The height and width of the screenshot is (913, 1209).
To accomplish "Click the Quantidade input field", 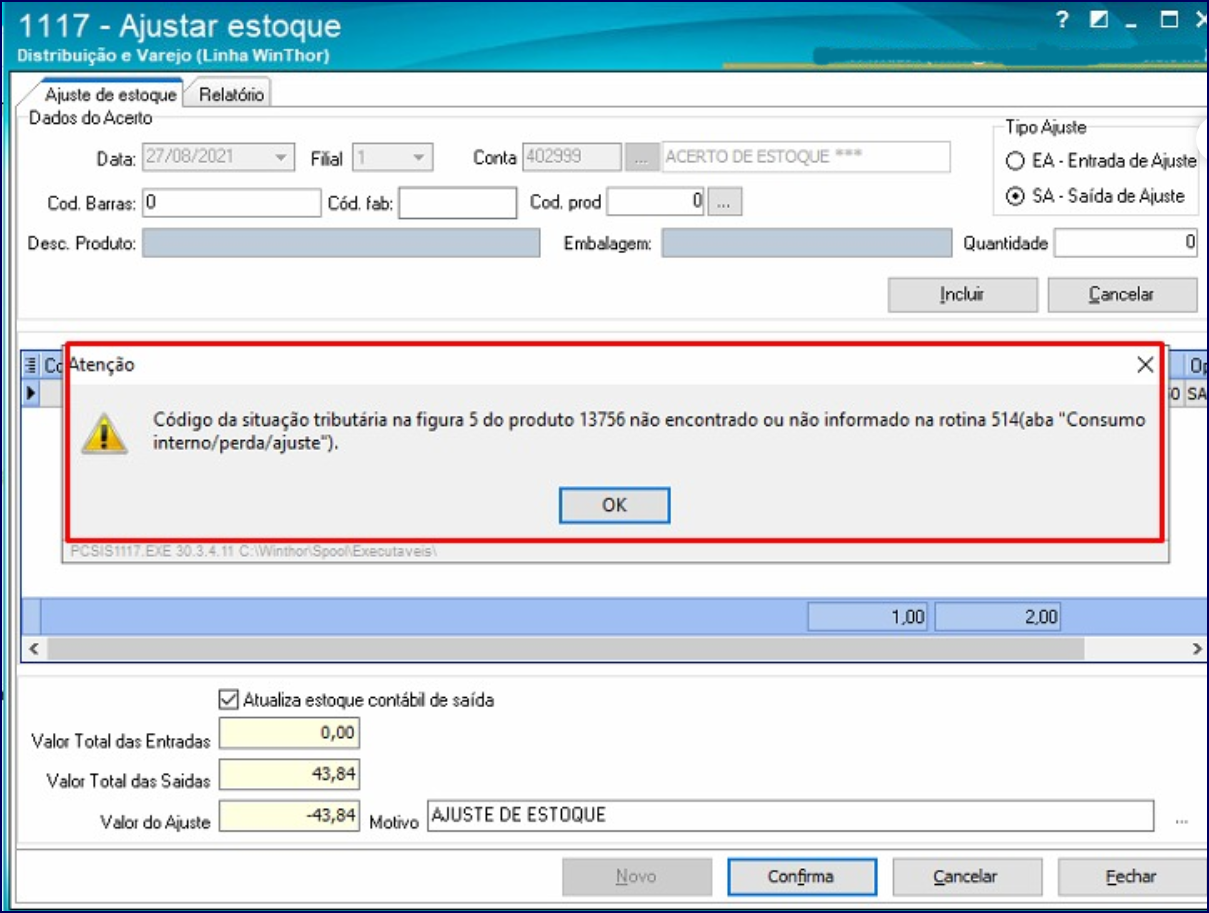I will [x=1125, y=243].
